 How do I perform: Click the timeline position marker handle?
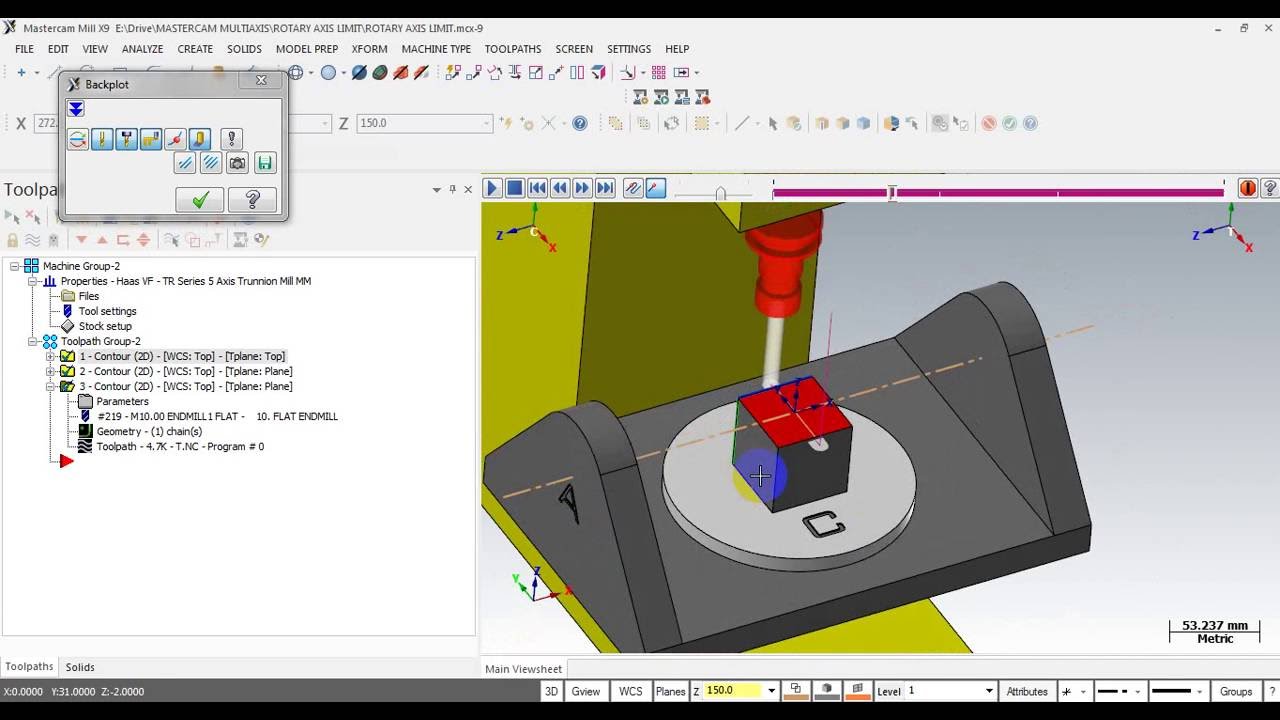(892, 193)
